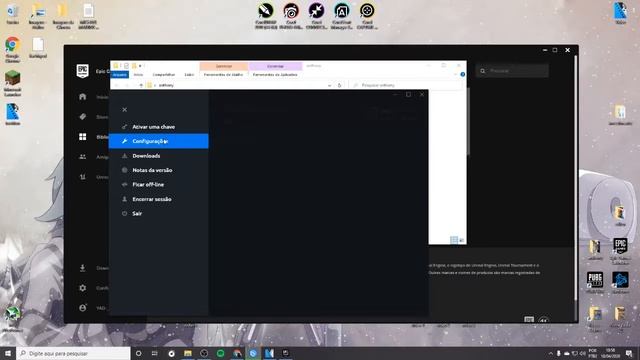The image size is (640, 360).
Task: Open Início tab in File Explorer
Action: click(138, 75)
